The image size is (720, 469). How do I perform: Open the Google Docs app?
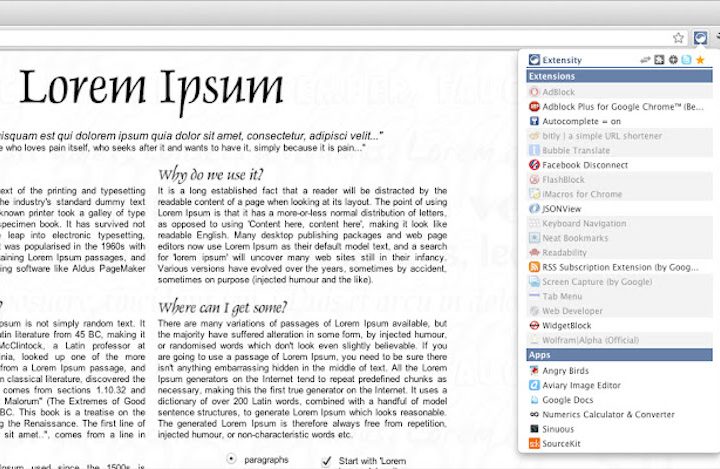coord(619,400)
